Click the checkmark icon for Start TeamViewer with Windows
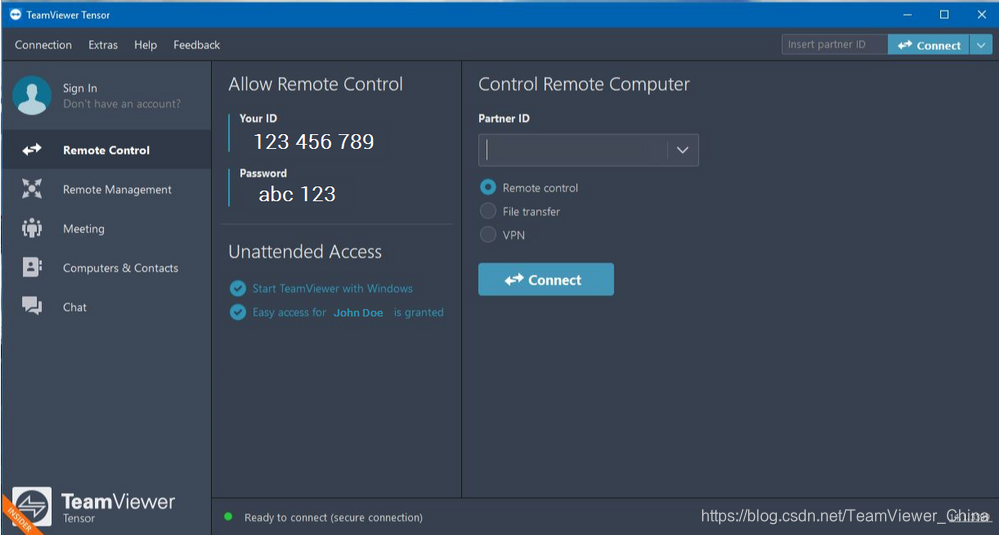999x535 pixels. pos(238,289)
